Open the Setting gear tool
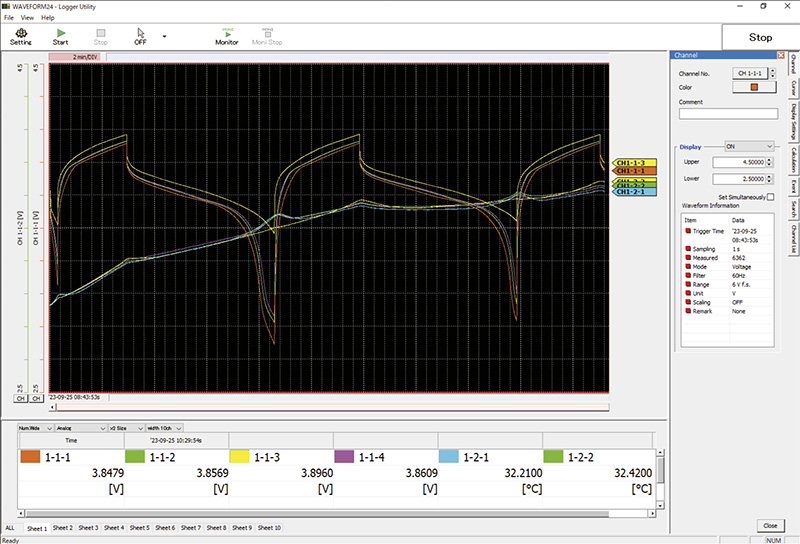The image size is (800, 544). tap(21, 37)
